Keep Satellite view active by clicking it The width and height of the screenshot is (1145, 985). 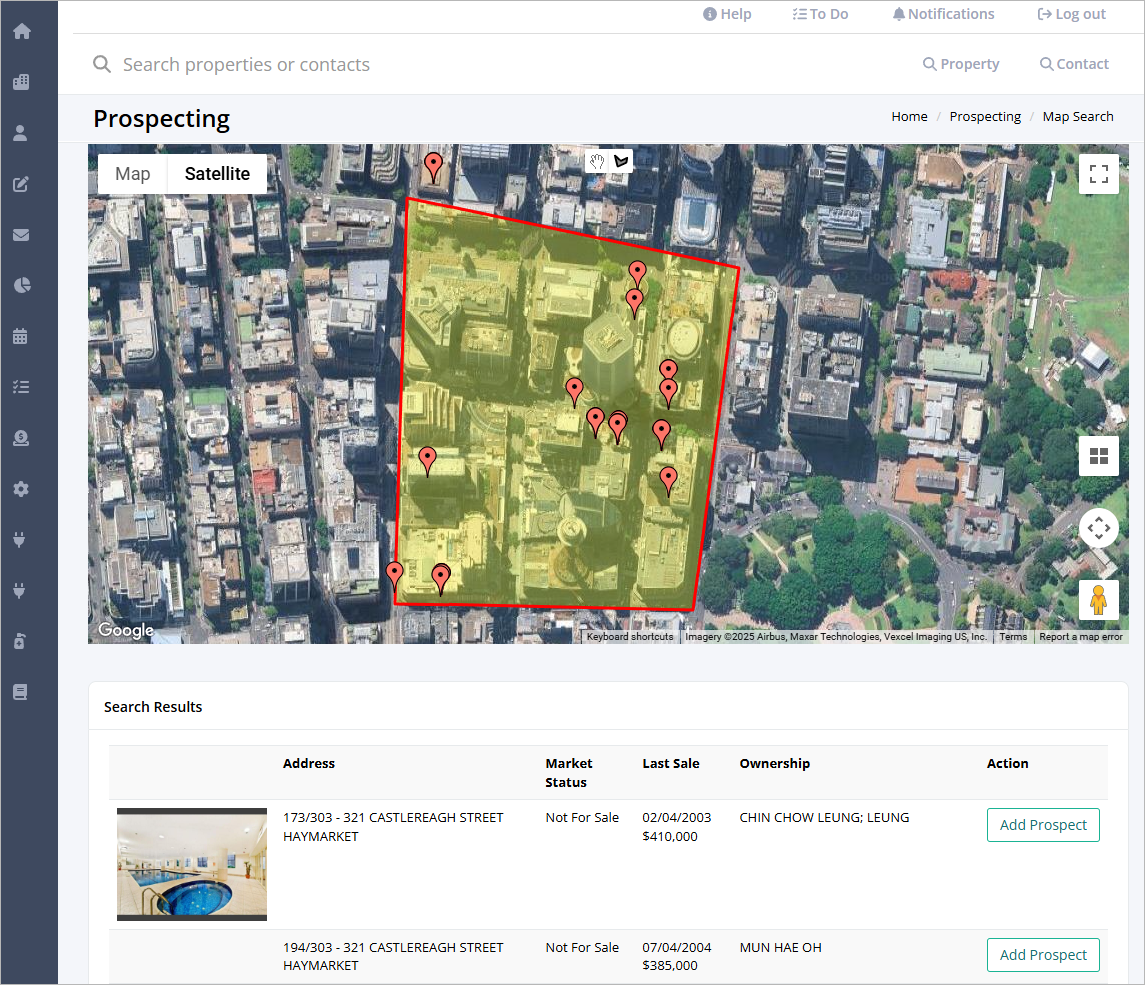point(217,173)
